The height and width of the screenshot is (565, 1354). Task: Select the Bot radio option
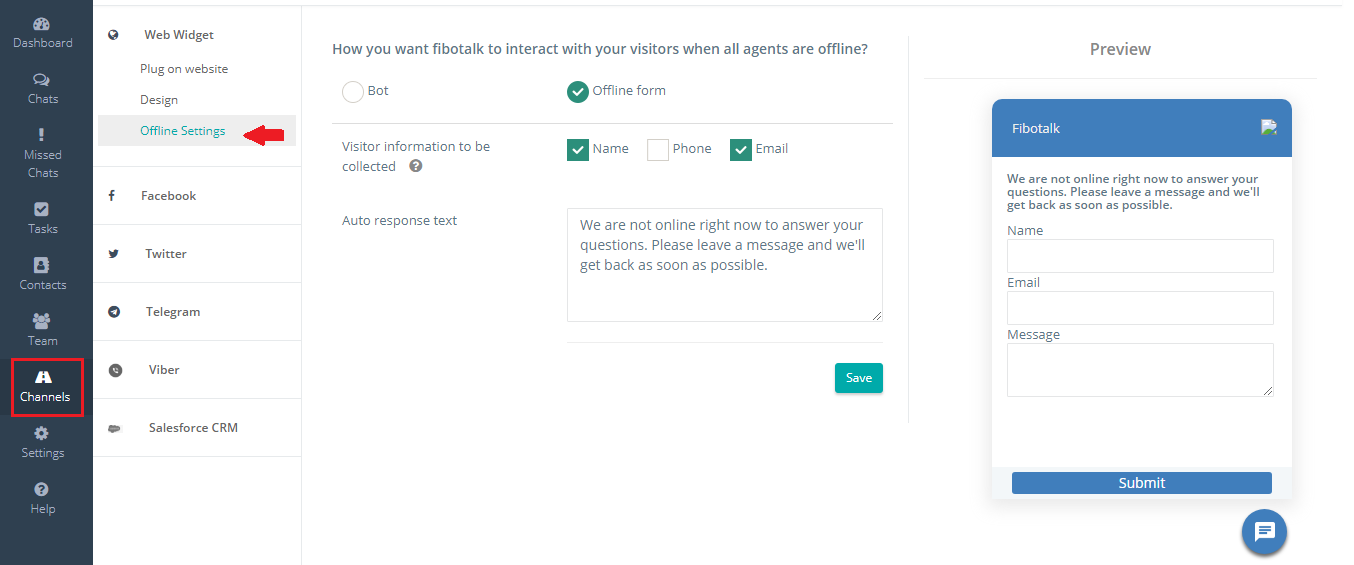coord(353,92)
